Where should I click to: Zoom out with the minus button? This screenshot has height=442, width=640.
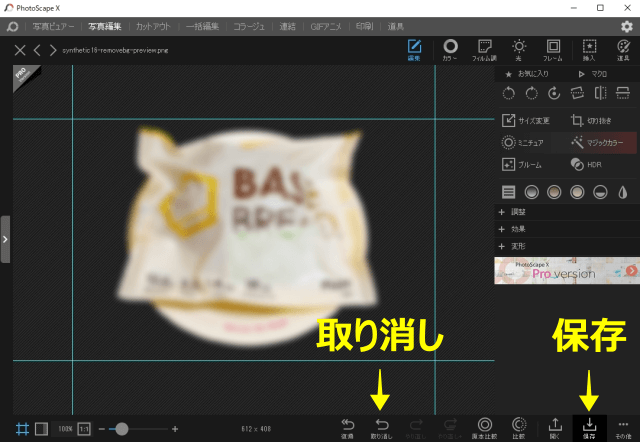[x=102, y=429]
